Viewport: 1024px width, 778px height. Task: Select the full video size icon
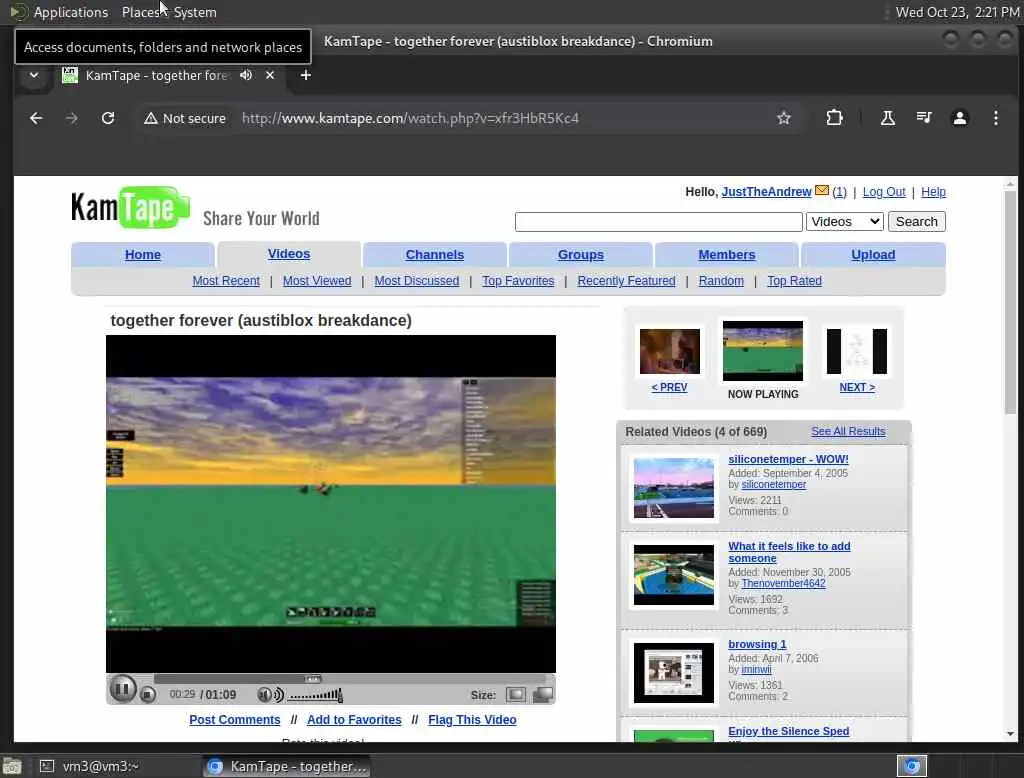point(543,694)
